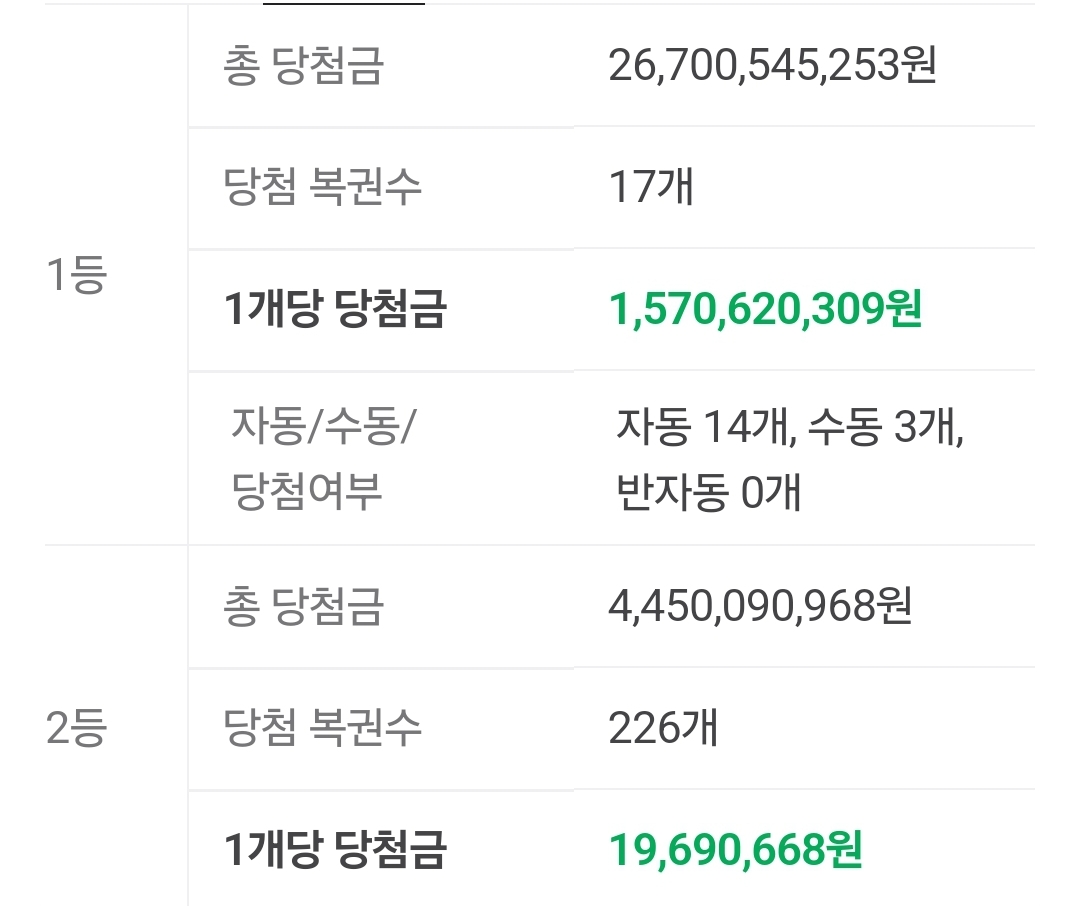Screen dimensions: 1080x906
Task: Click the green 19,690,668원 per-ticket prize
Action: pos(735,850)
